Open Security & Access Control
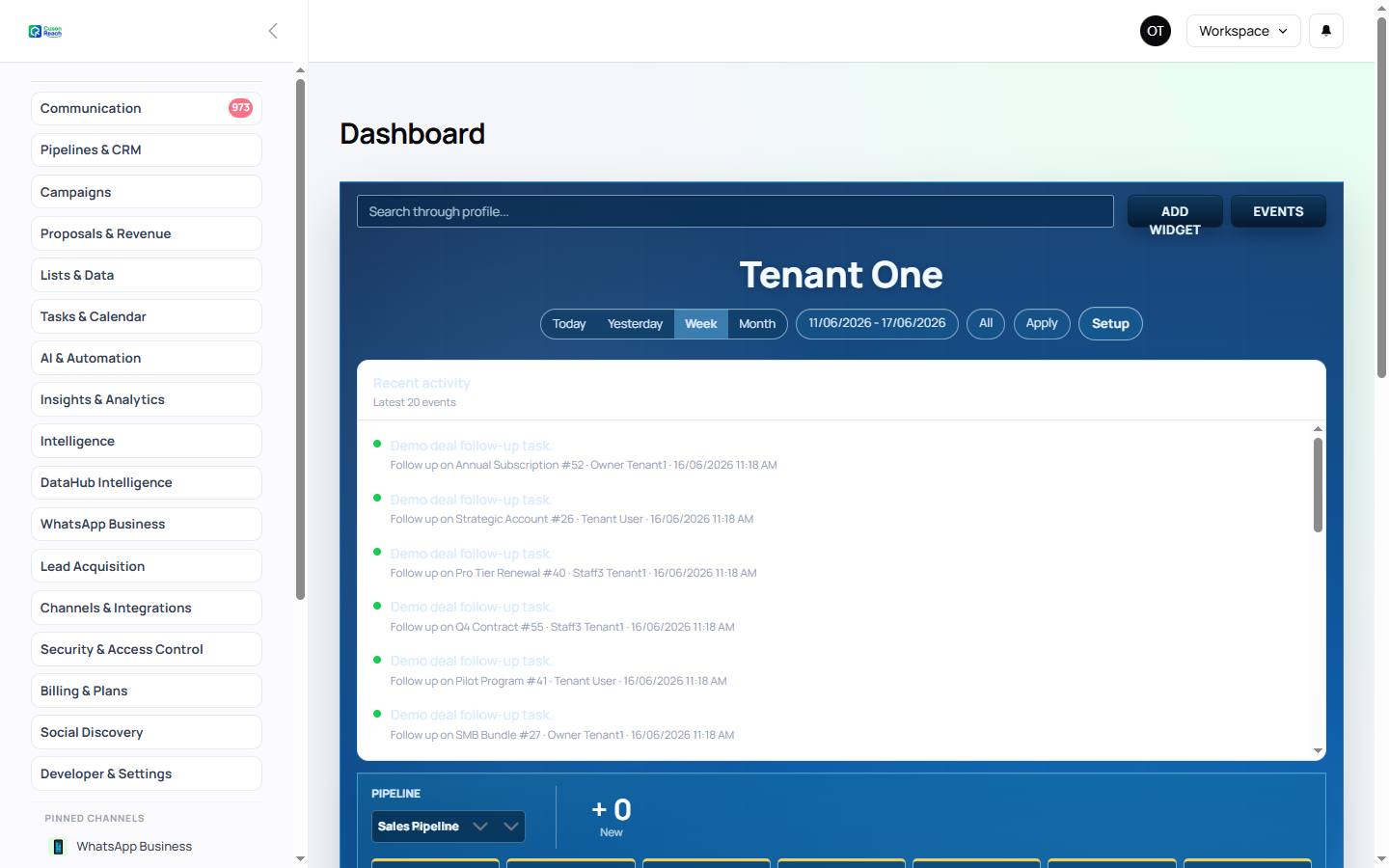Screen dimensions: 1389x868 point(147,649)
